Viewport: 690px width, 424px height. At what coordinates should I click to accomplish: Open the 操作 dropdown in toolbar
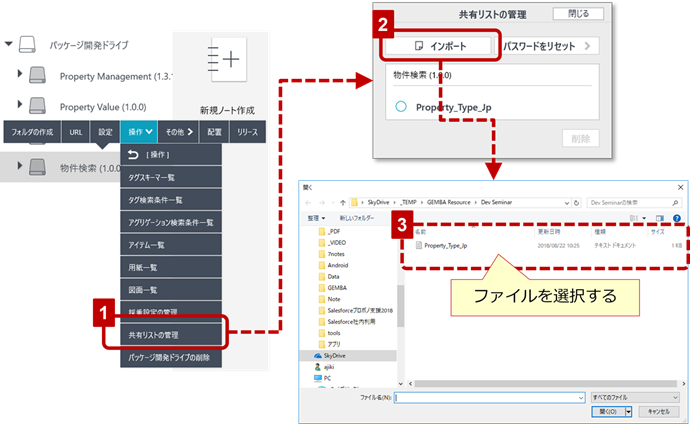coord(139,132)
